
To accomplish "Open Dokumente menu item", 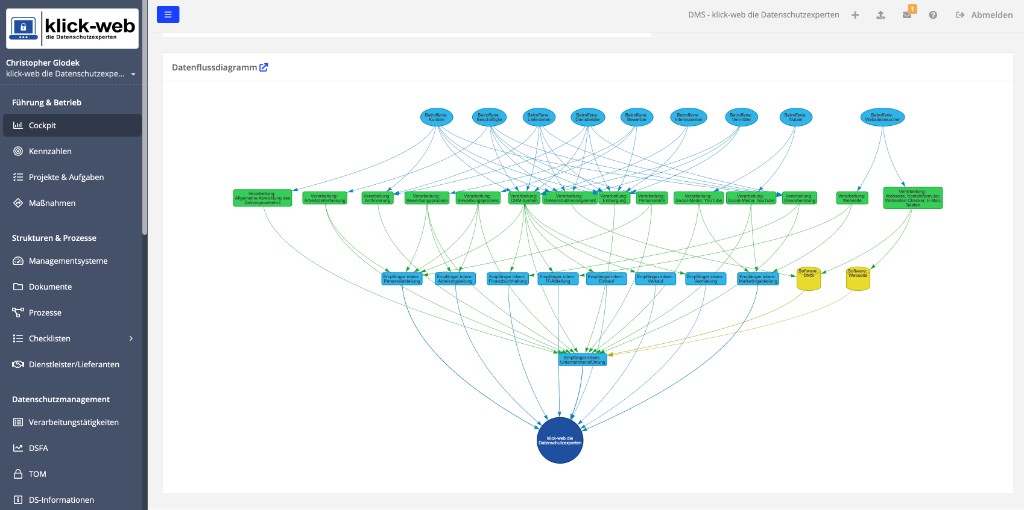I will (72, 287).
